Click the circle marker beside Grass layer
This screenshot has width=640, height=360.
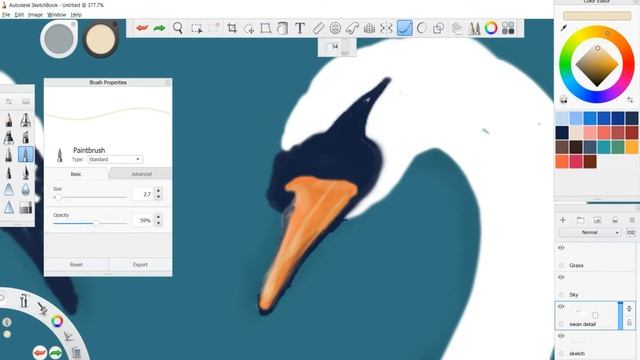[561, 266]
